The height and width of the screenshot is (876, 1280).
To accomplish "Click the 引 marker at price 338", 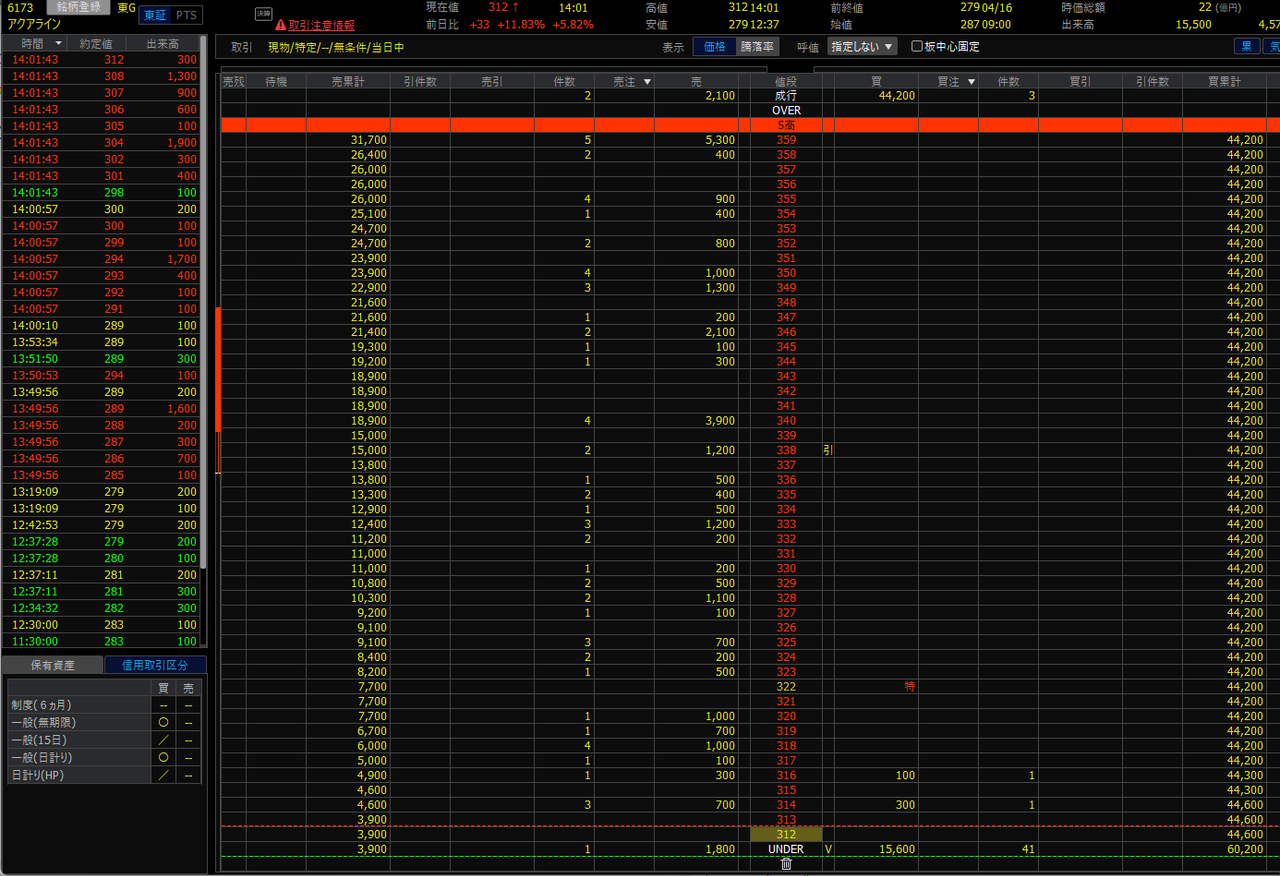I will (828, 450).
